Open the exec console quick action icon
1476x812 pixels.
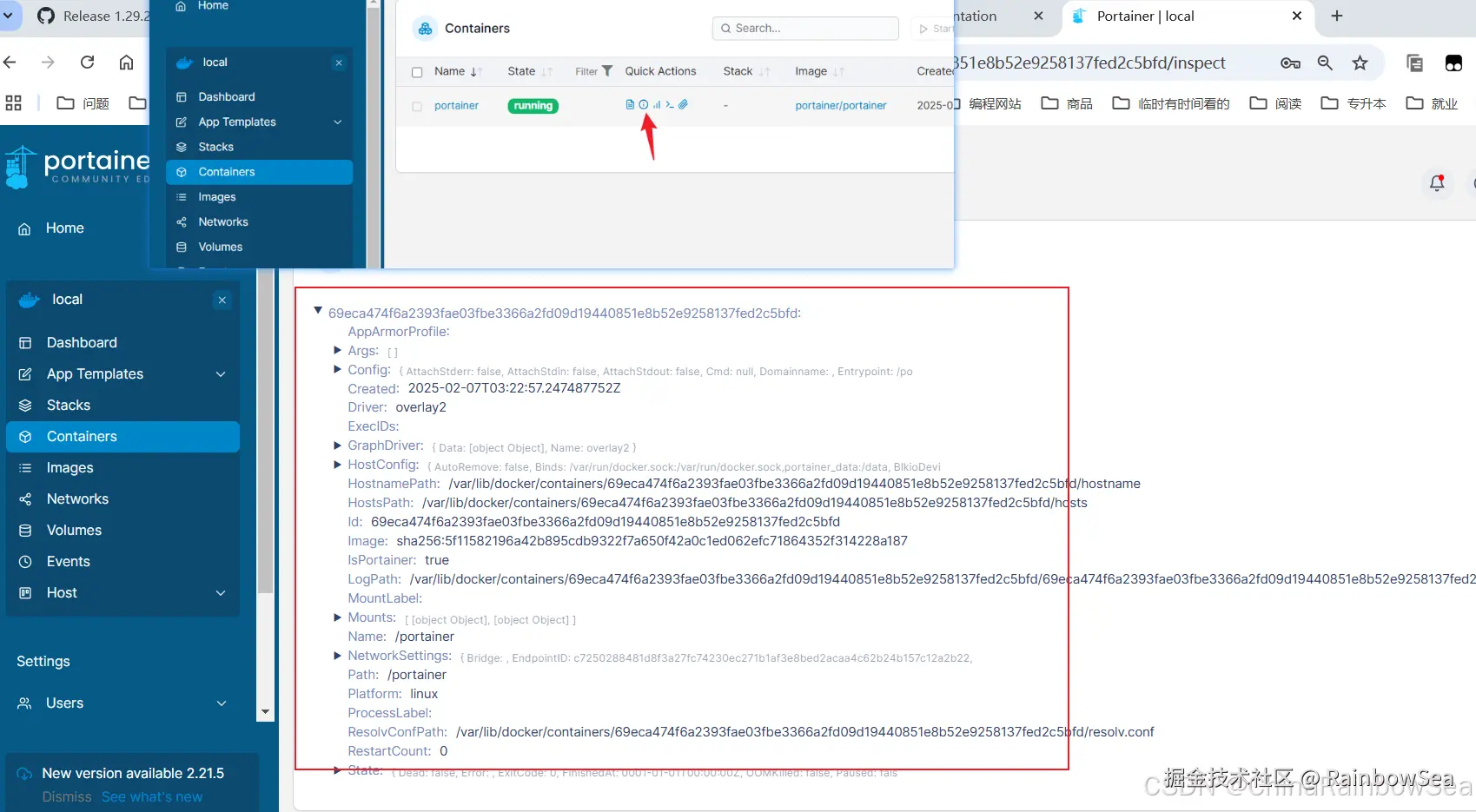[x=670, y=105]
